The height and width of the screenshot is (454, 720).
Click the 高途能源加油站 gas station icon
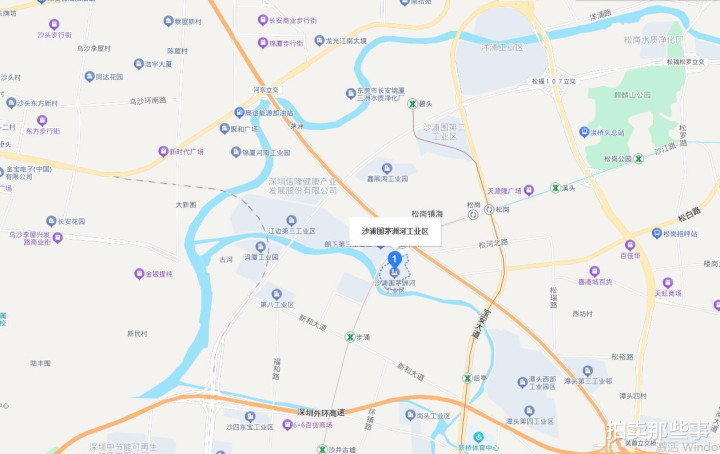(239, 112)
